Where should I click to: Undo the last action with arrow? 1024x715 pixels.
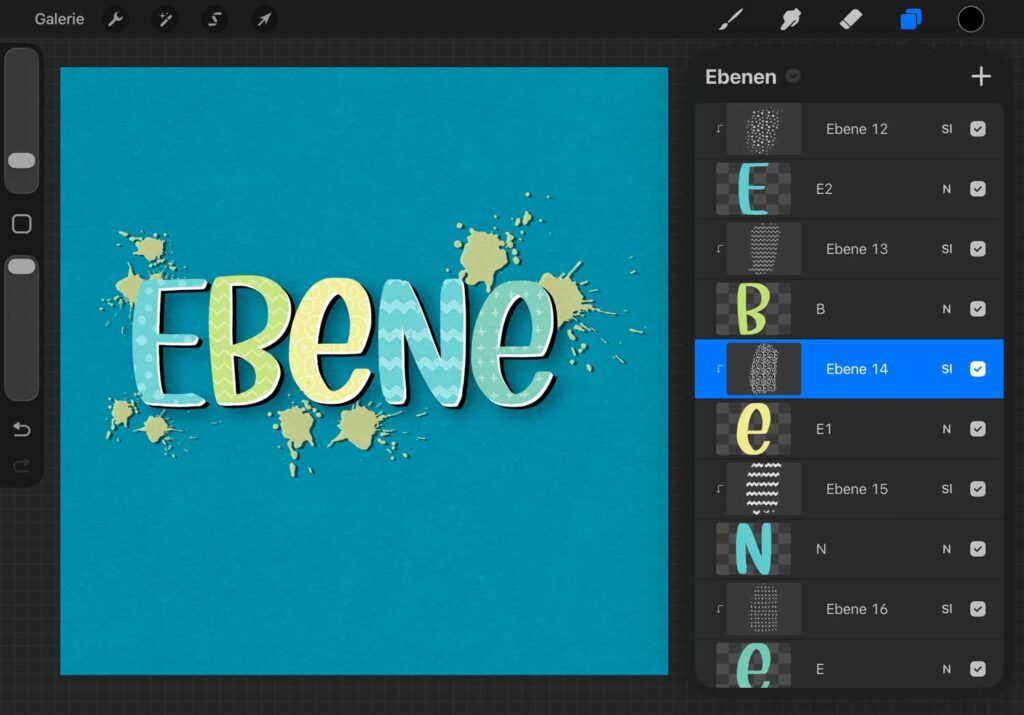coord(22,429)
